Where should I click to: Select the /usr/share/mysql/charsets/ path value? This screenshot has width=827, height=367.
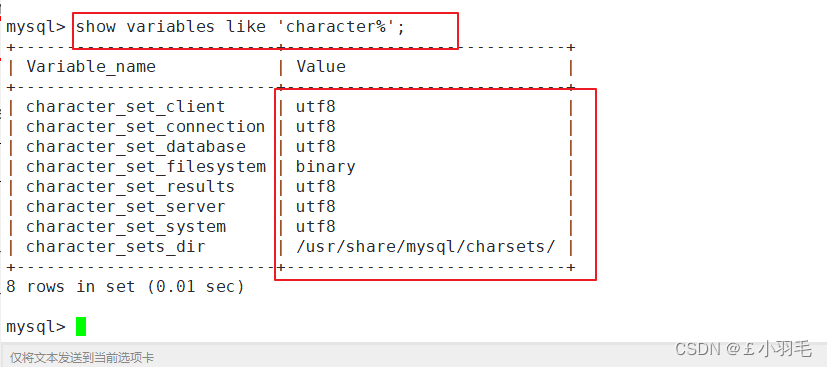click(425, 247)
